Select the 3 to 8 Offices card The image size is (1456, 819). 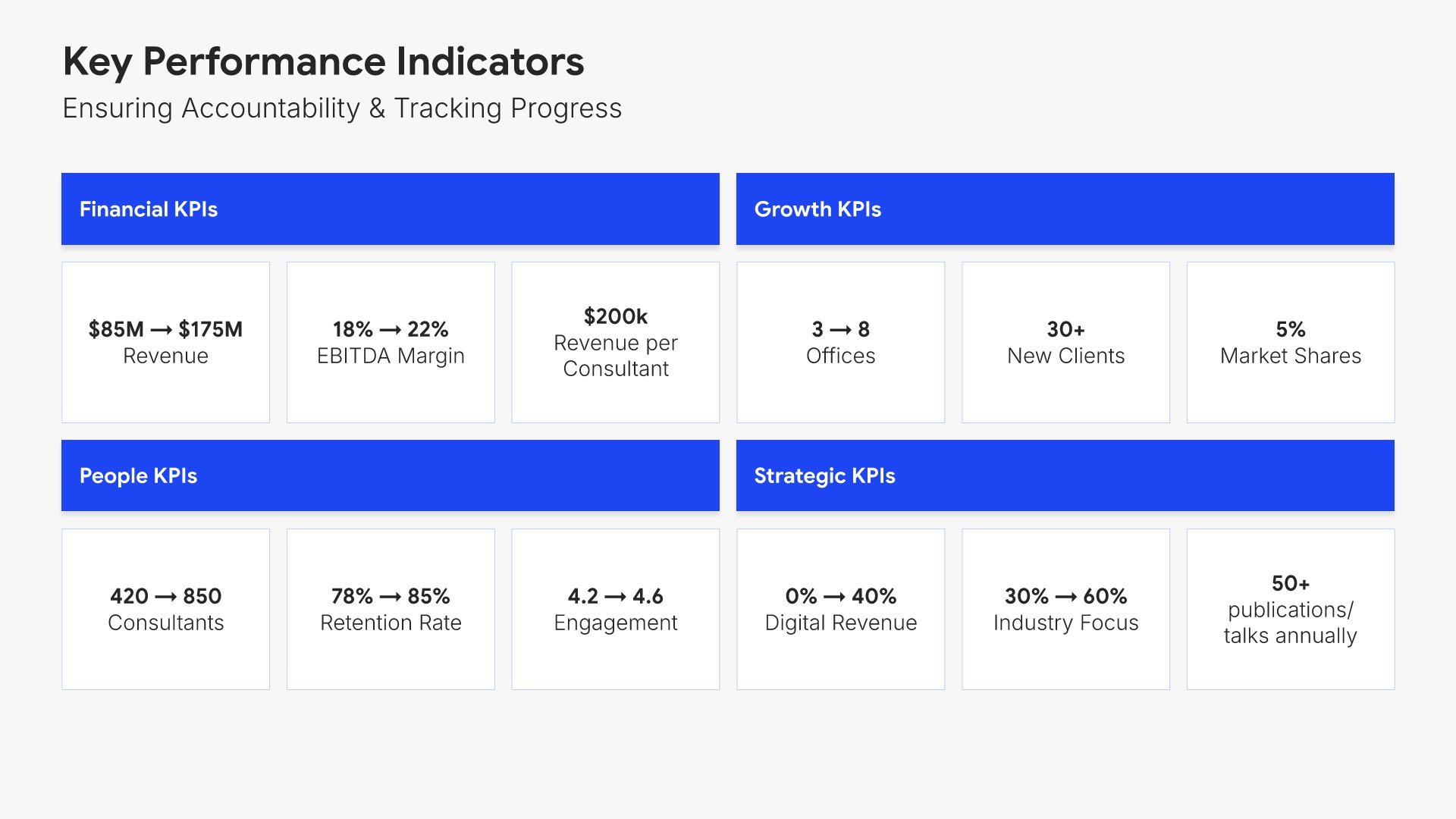click(840, 342)
